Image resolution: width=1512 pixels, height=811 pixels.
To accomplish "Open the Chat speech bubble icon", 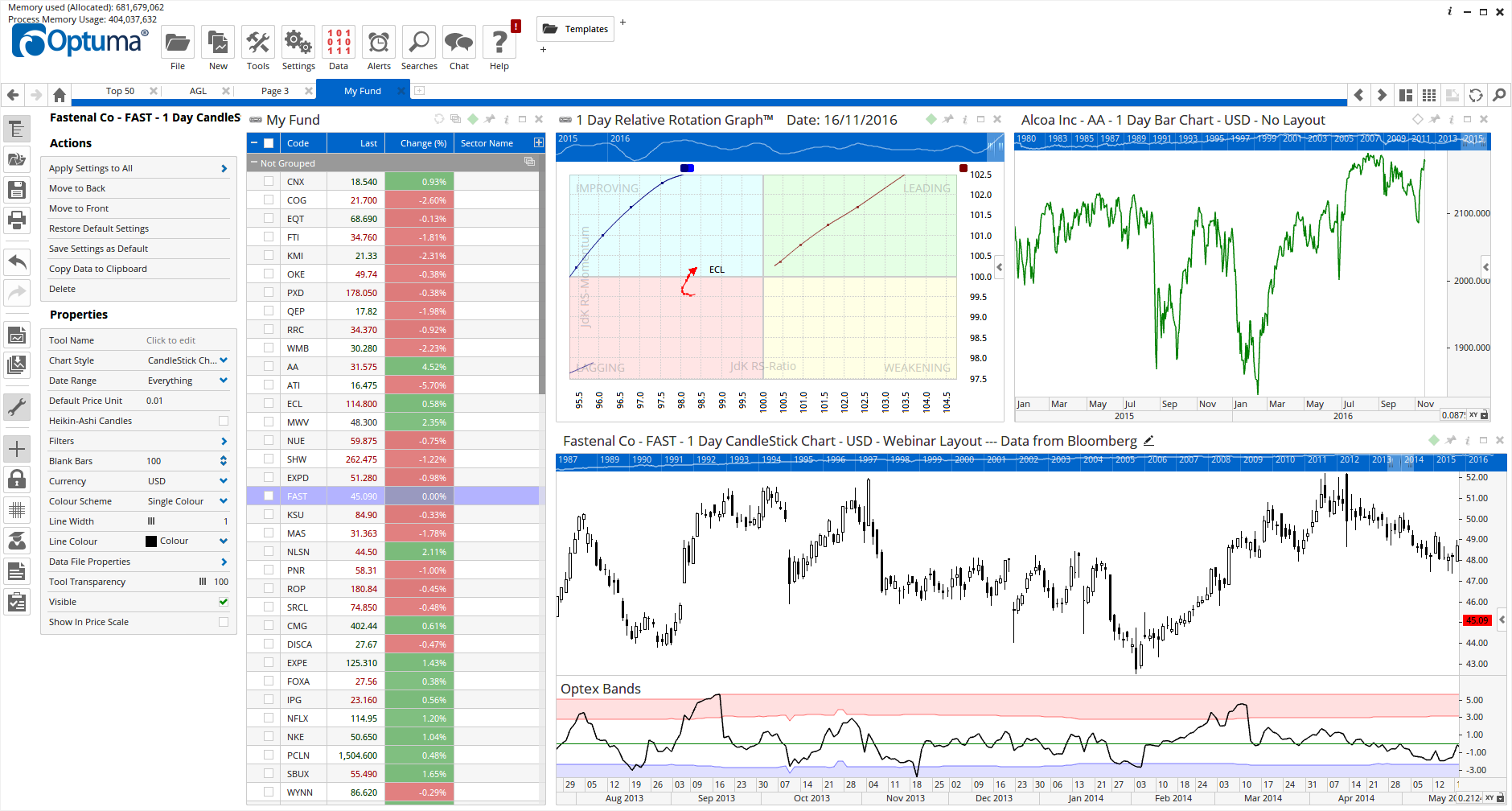I will [x=459, y=43].
